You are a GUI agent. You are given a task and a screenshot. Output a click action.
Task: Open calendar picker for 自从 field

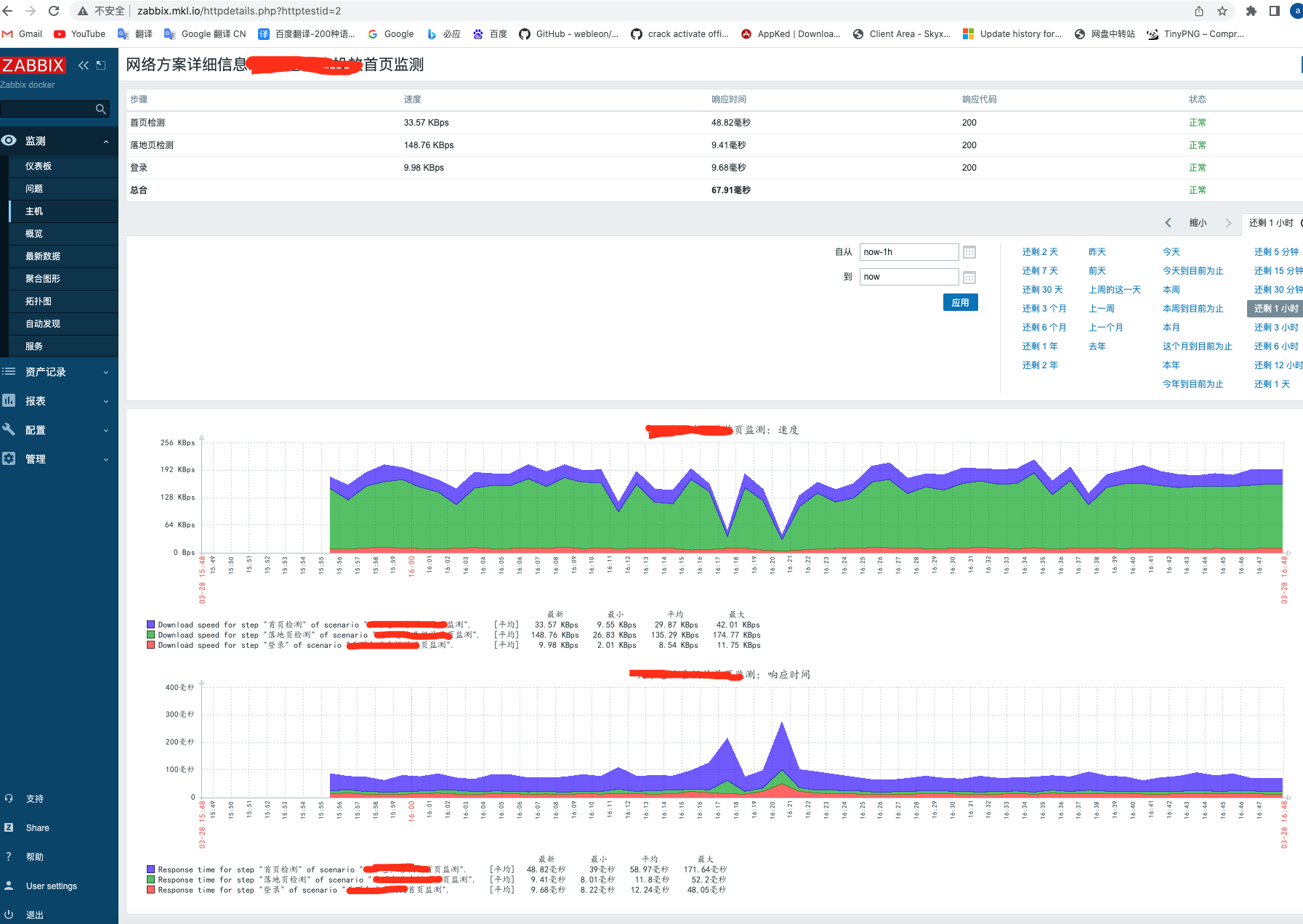coord(969,252)
